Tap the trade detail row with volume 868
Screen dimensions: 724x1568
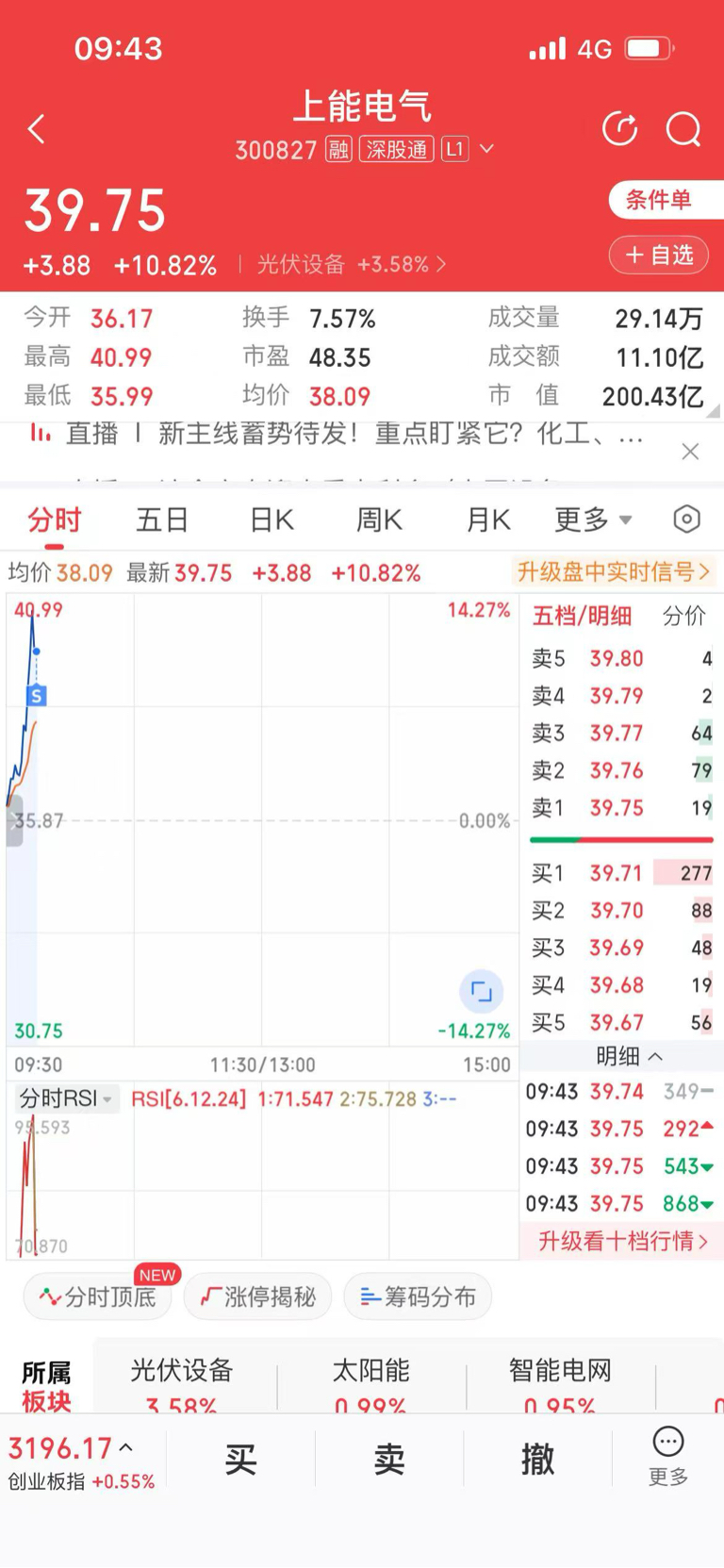point(620,1204)
